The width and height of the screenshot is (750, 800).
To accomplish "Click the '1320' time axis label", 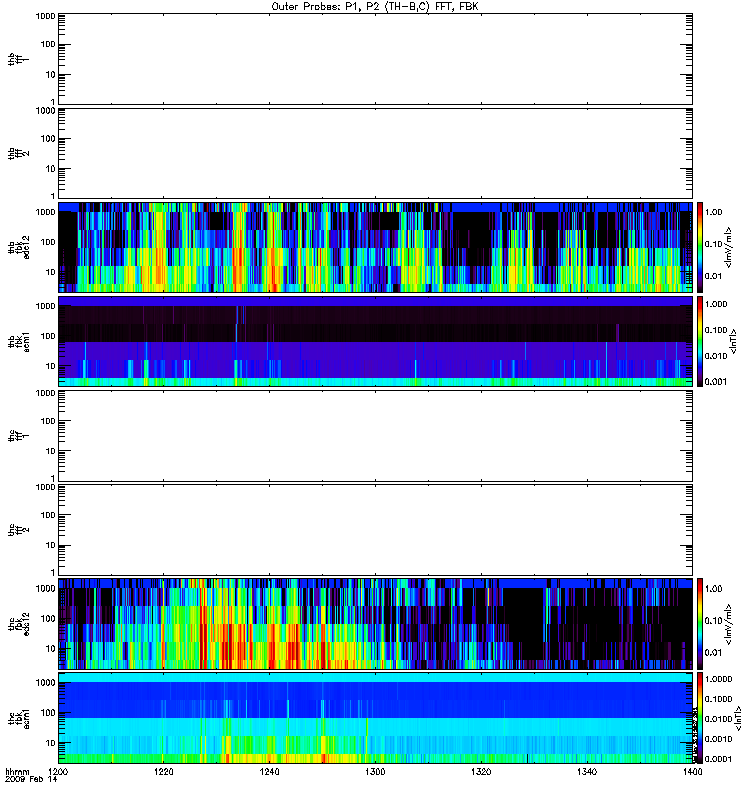I will (481, 772).
